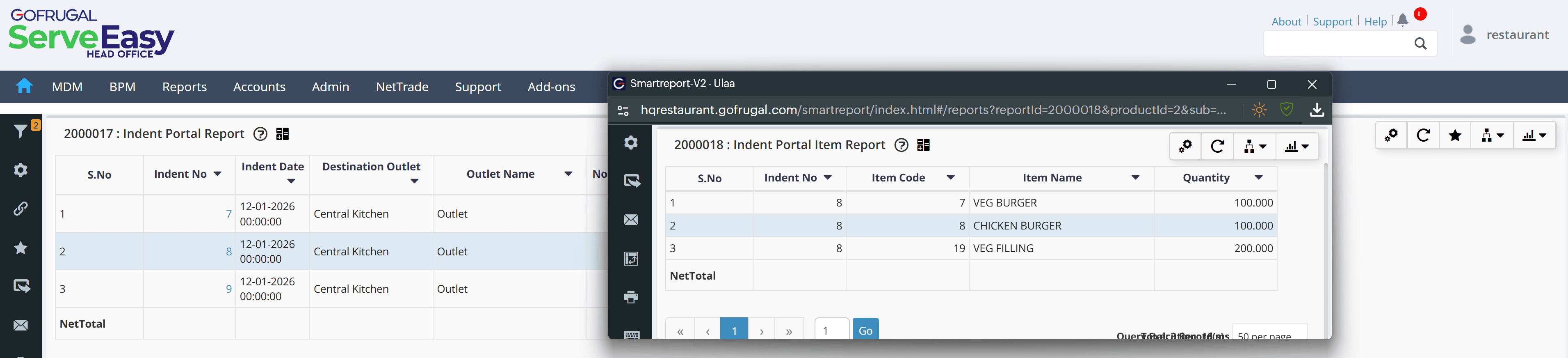Click the mail icon in popup sidebar

point(631,220)
